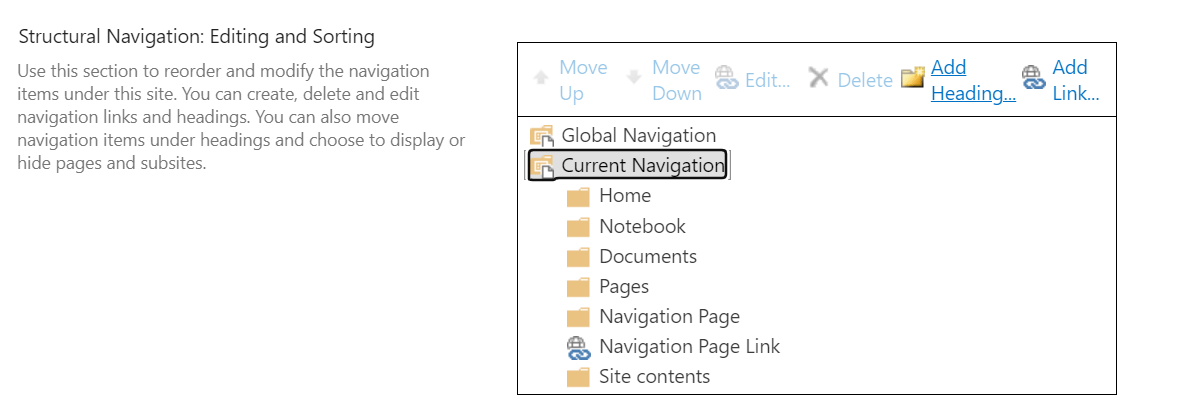The image size is (1178, 415).
Task: Click the Navigation Page folder icon
Action: coord(578,317)
